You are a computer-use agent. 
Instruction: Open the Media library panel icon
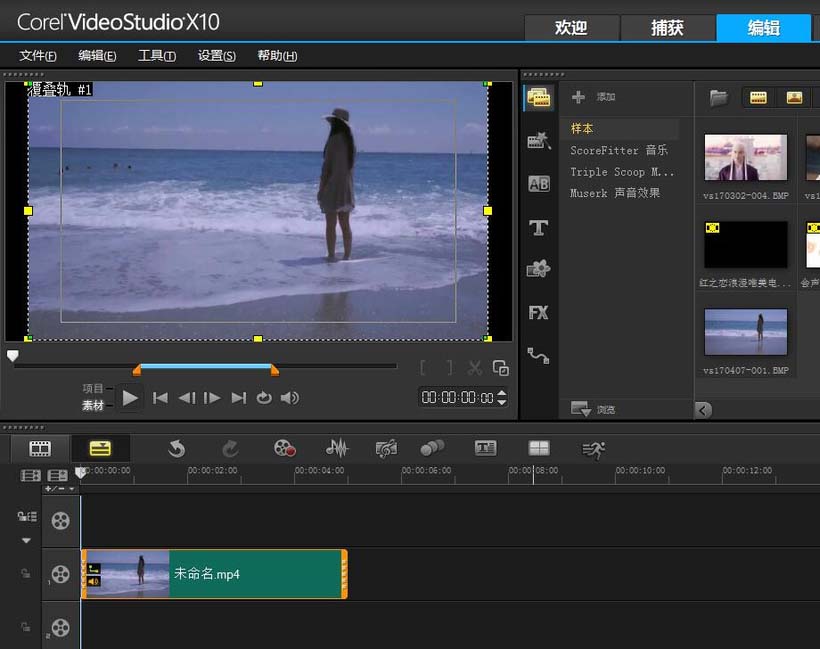(x=539, y=98)
